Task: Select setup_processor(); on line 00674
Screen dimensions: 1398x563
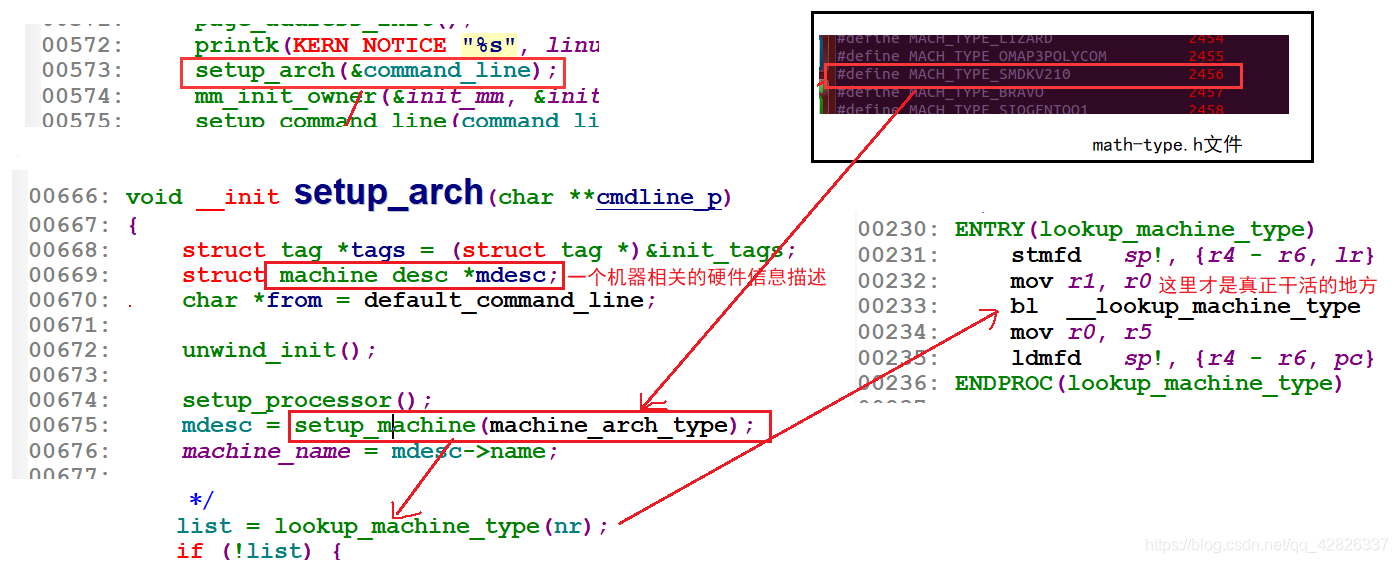Action: click(x=308, y=401)
